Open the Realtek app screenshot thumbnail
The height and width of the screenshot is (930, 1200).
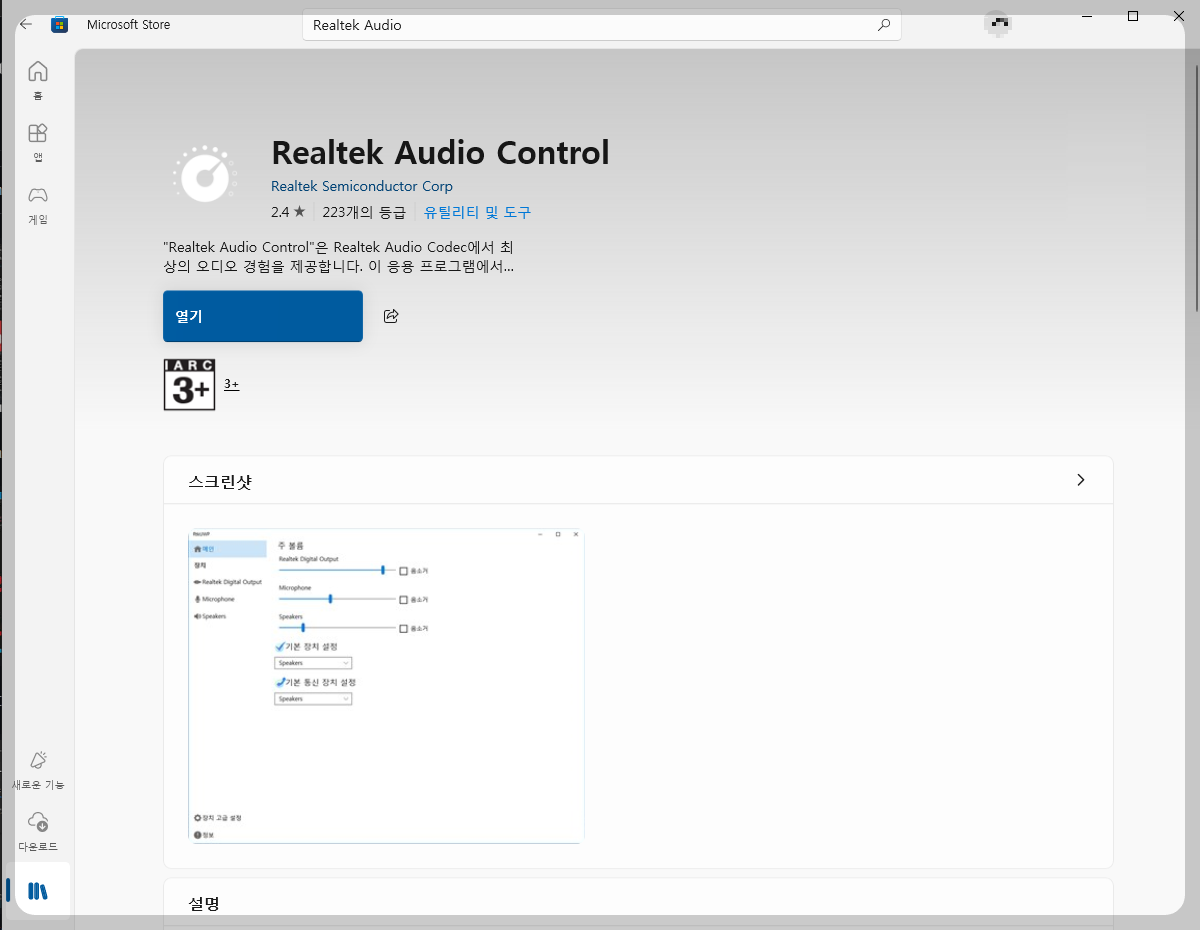[386, 686]
